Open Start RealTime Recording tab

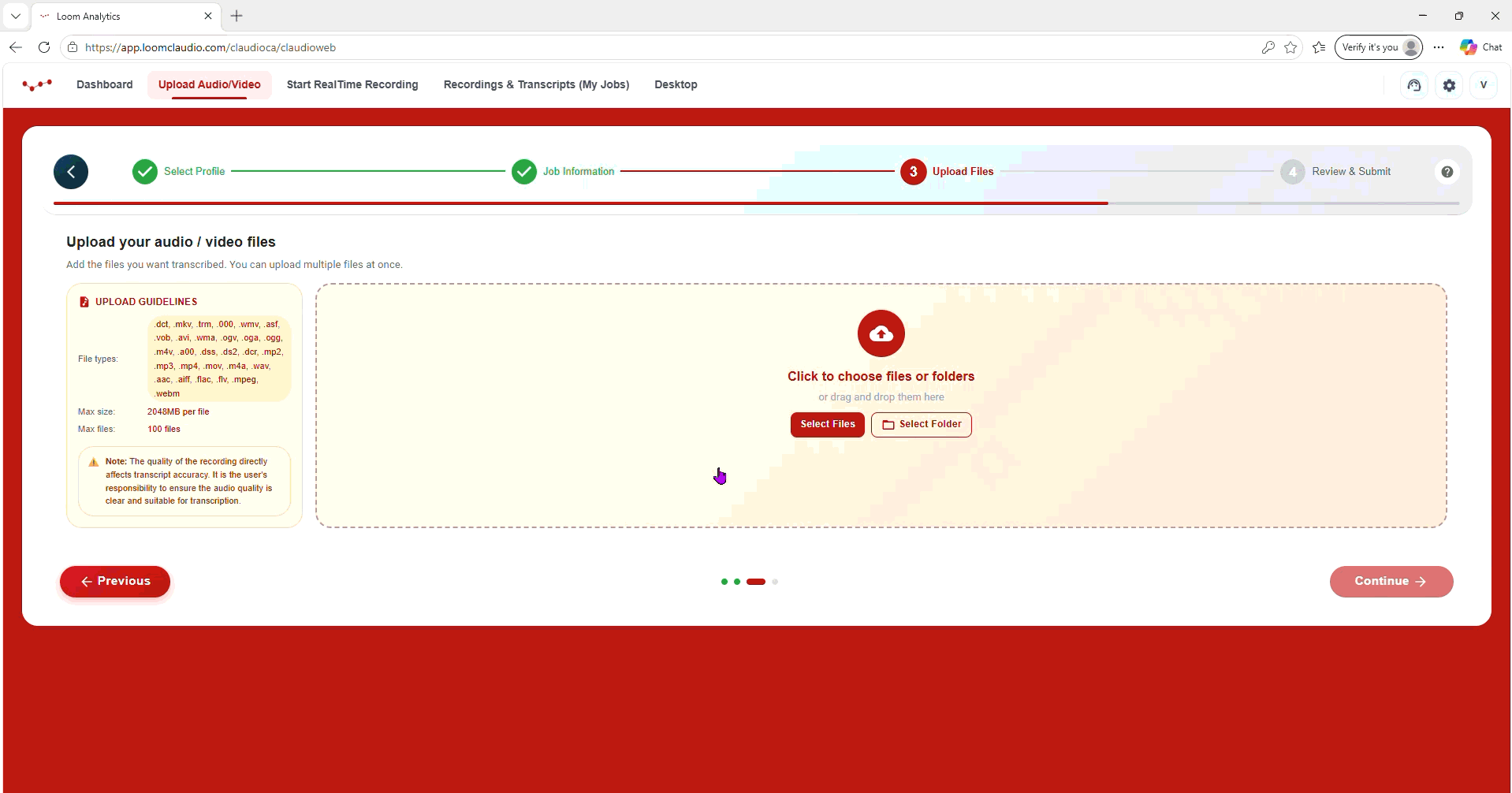(x=352, y=85)
